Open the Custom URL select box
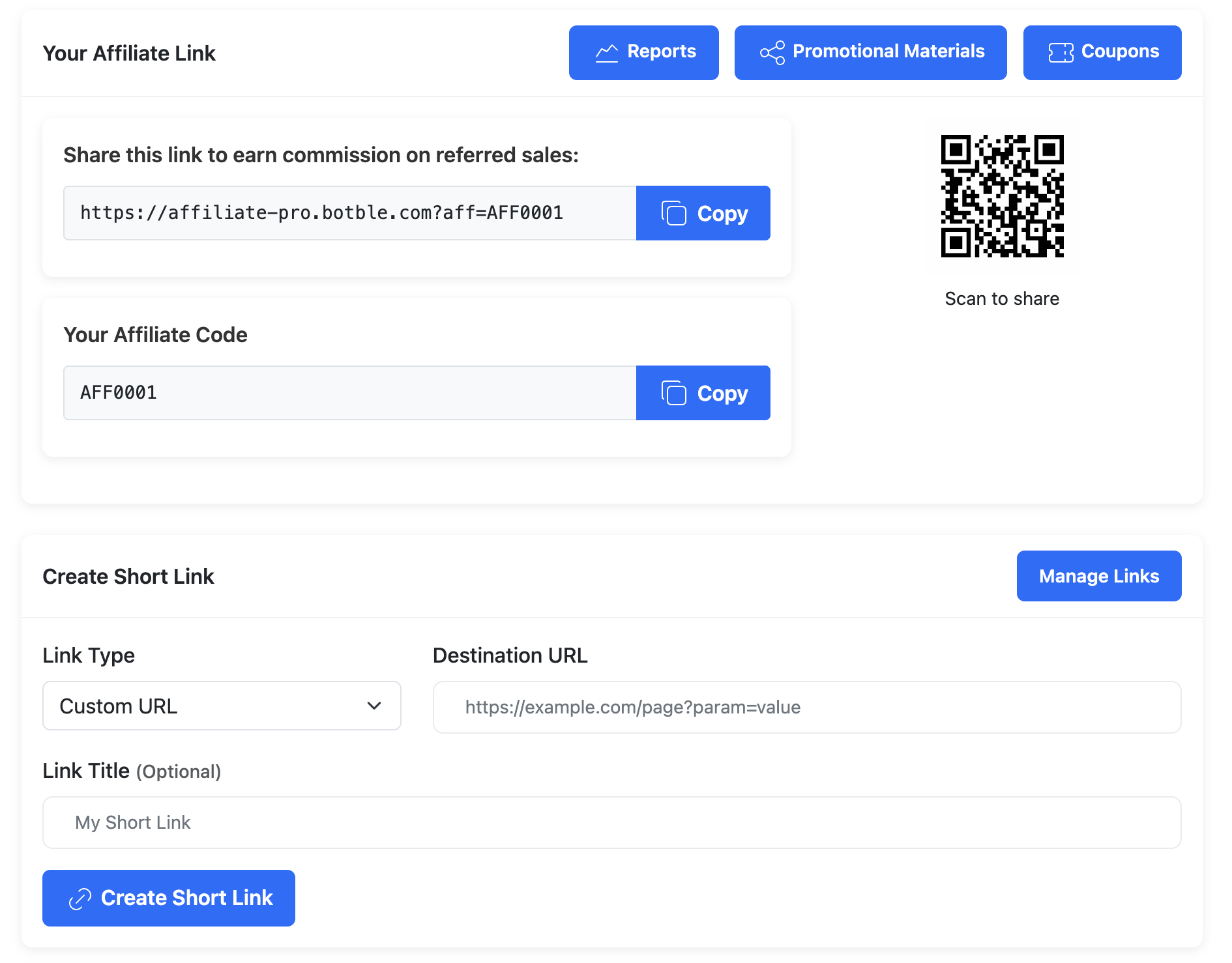This screenshot has width=1232, height=963. (x=209, y=706)
